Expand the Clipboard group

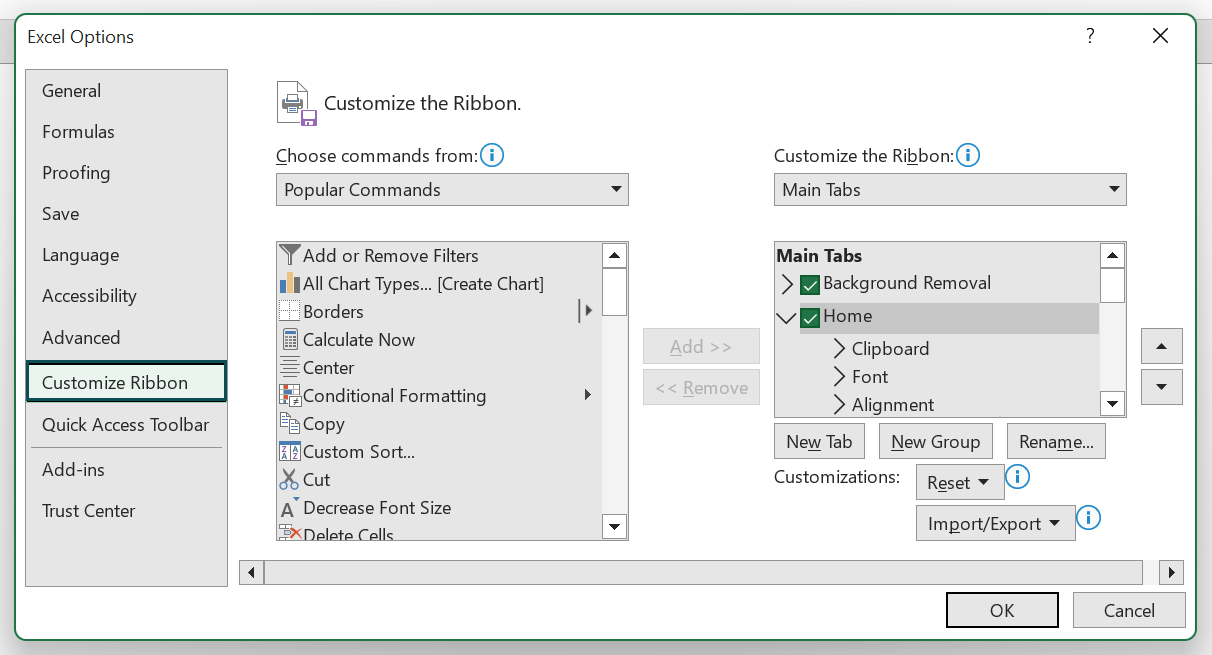[839, 349]
